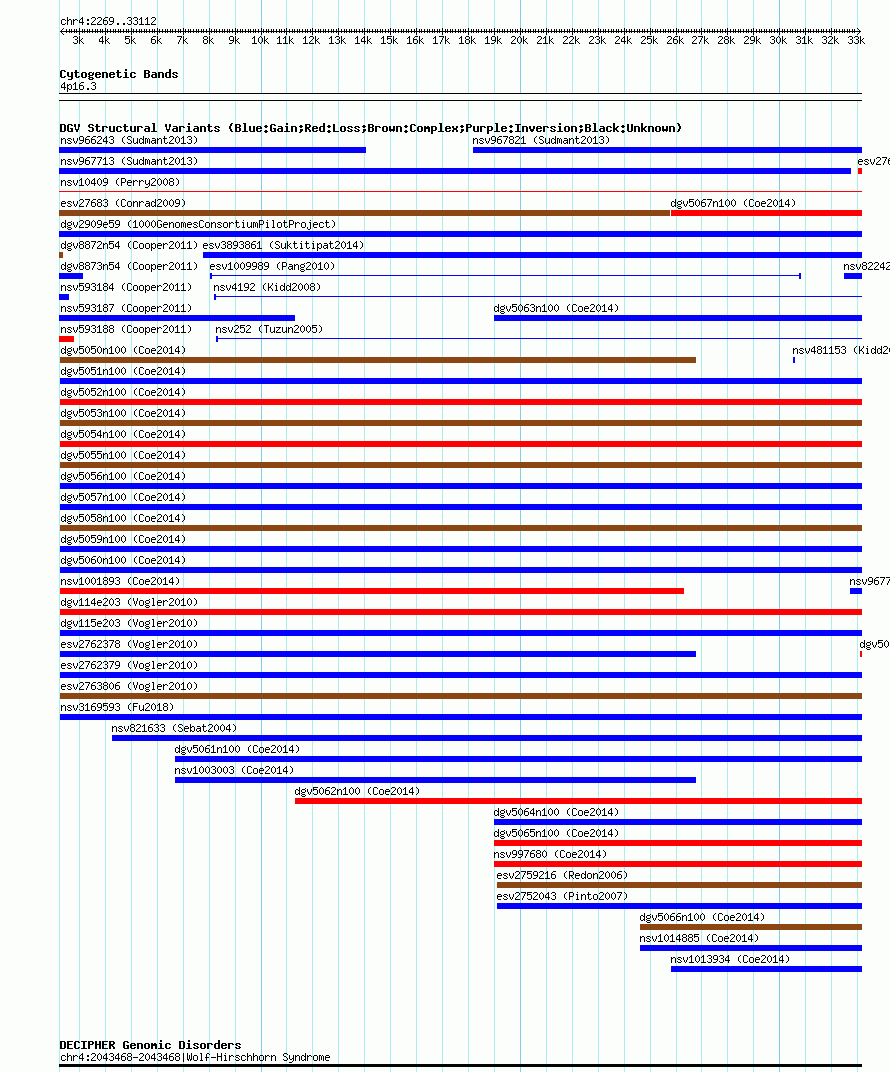
Task: Click the 20k mark on the ruler
Action: tap(519, 40)
